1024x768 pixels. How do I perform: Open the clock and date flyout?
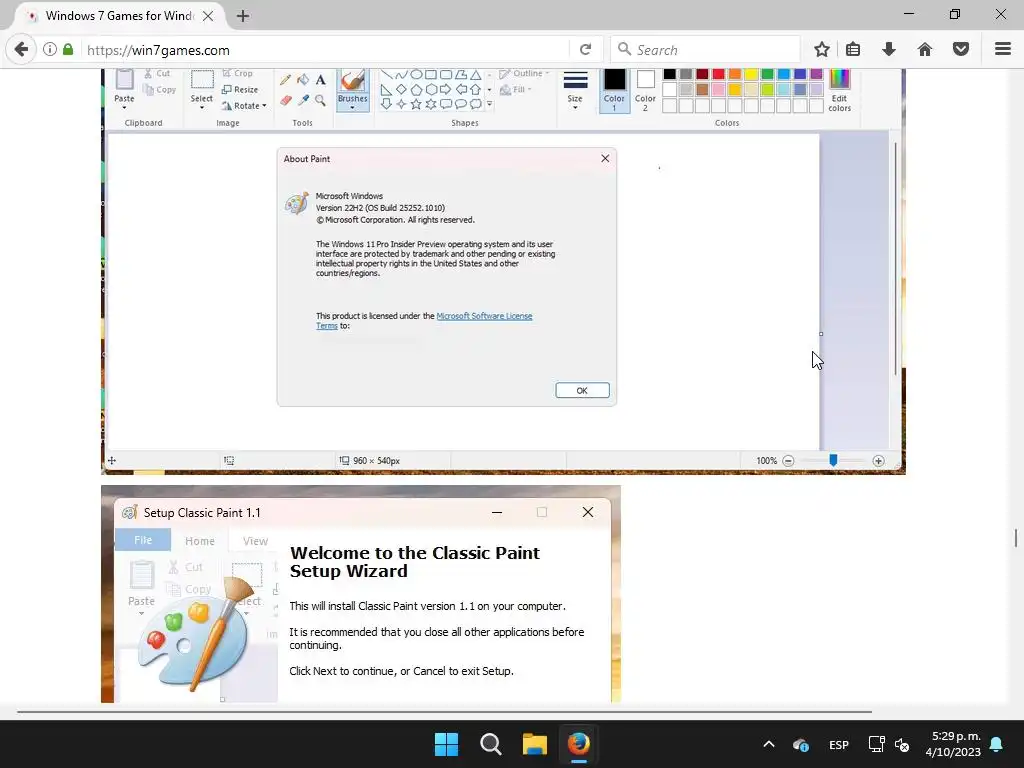tap(953, 744)
